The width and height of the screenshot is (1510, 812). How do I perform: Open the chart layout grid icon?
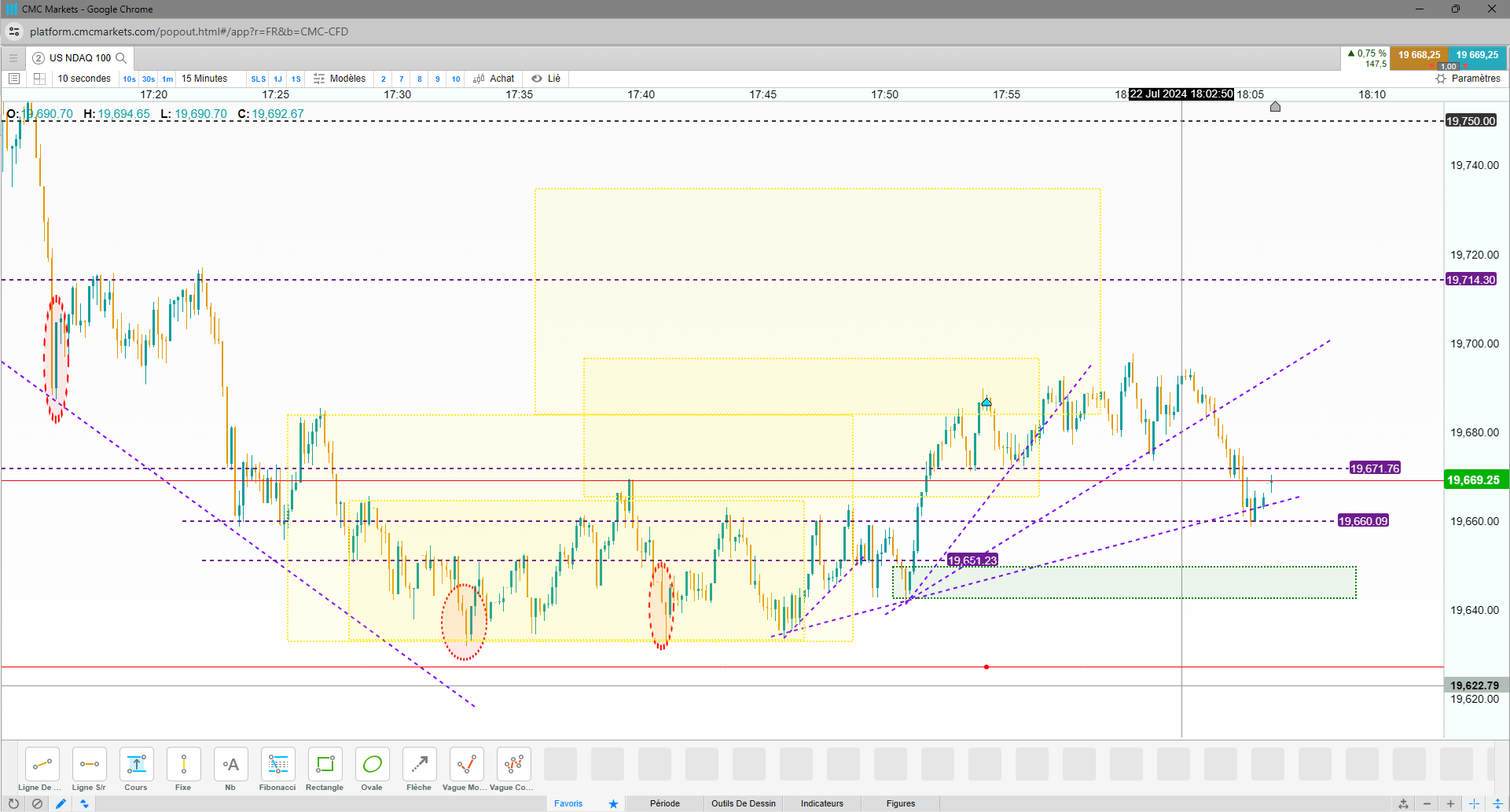(39, 79)
